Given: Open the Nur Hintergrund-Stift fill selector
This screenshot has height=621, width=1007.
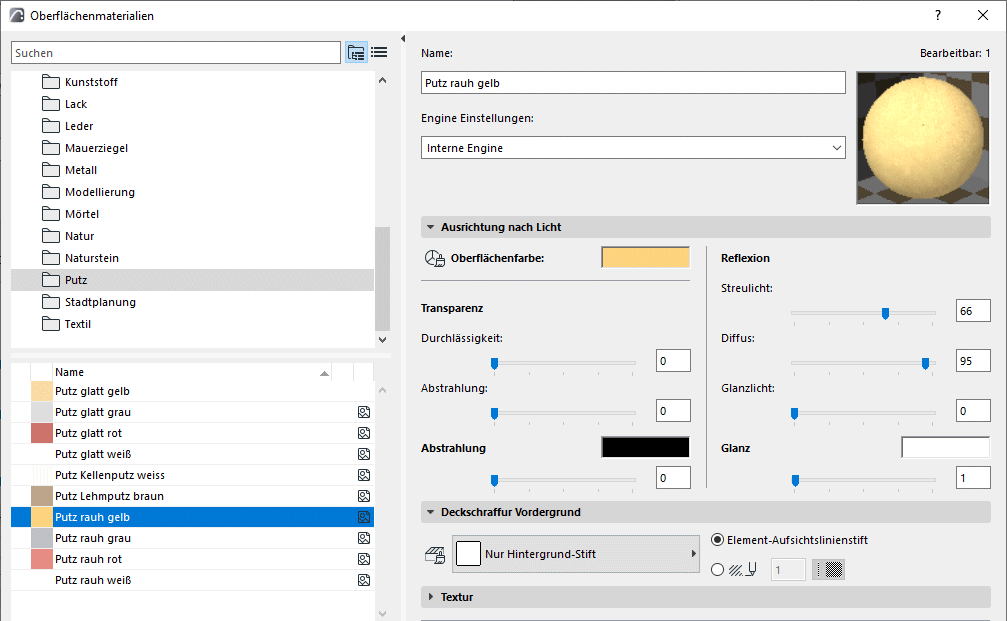Looking at the screenshot, I should pyautogui.click(x=576, y=553).
